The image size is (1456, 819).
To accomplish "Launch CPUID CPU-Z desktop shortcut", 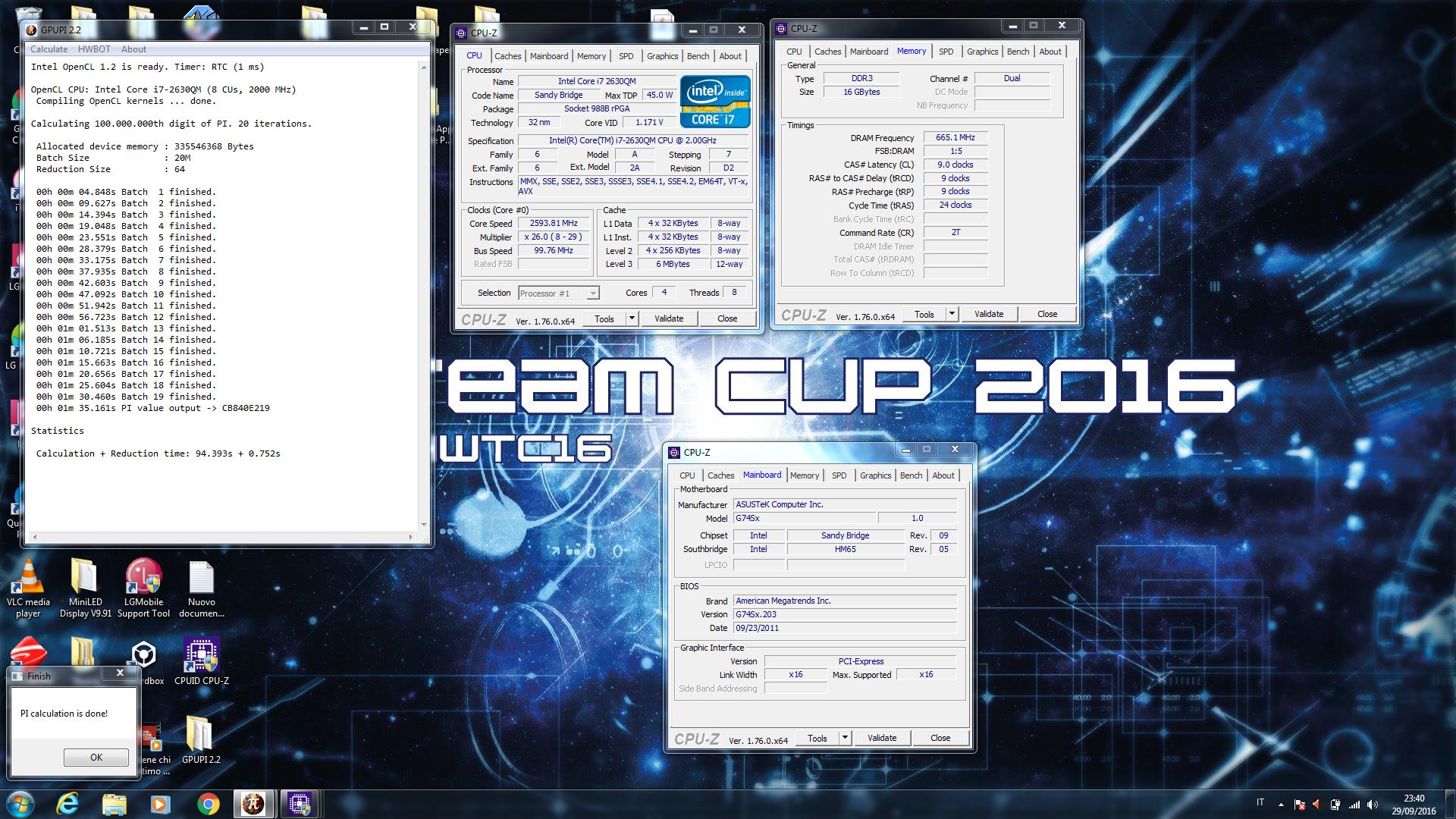I will click(x=201, y=661).
